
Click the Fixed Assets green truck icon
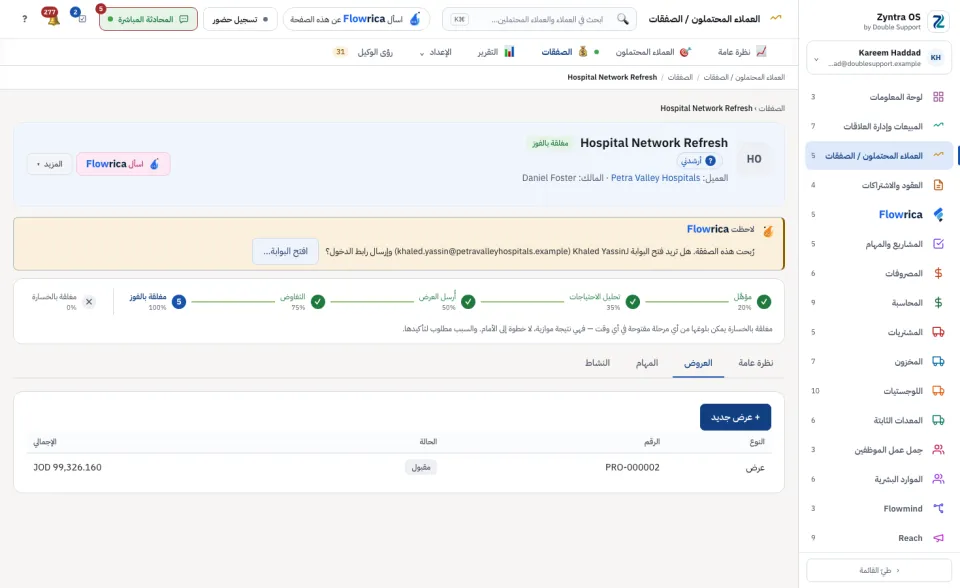coord(938,420)
